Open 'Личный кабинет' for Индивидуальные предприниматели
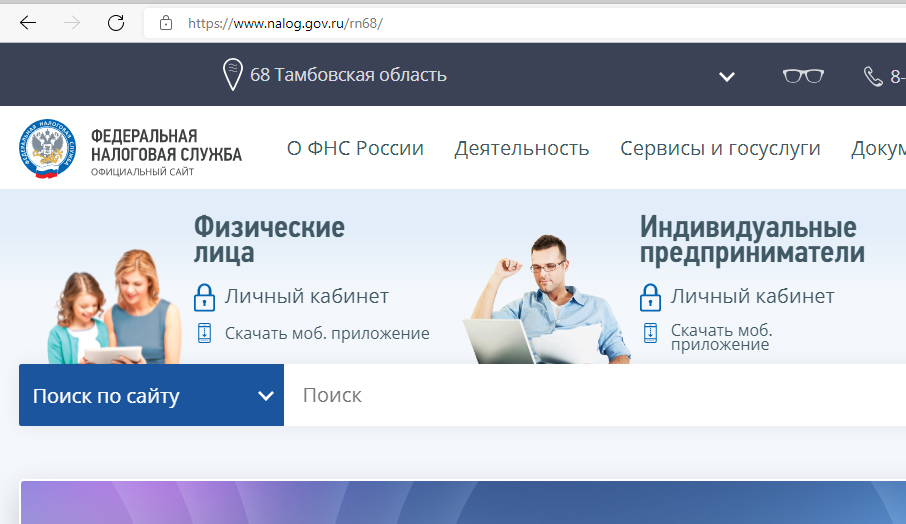Image resolution: width=906 pixels, height=524 pixels. [x=752, y=296]
